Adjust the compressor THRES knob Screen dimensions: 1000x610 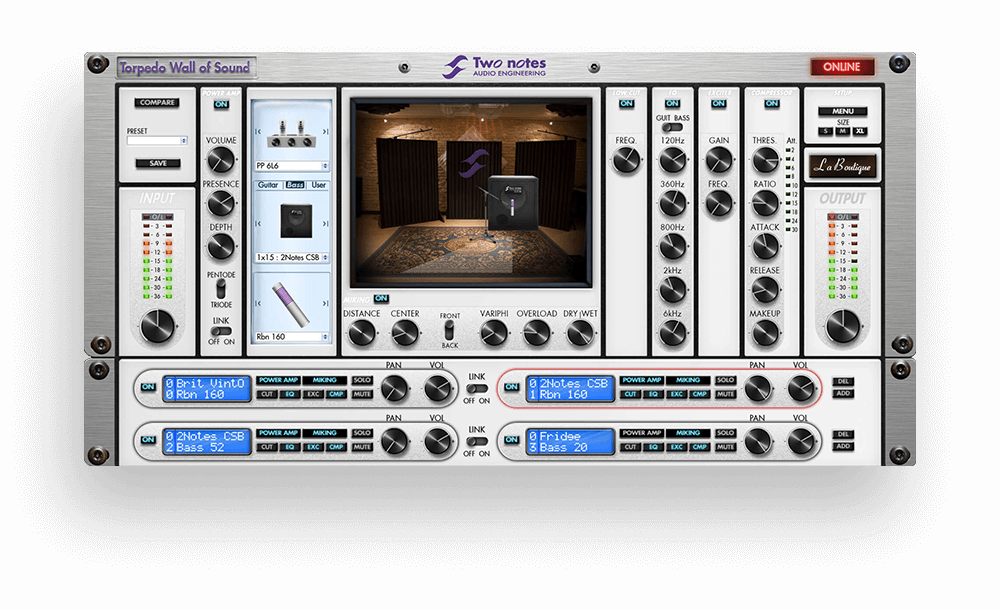point(765,160)
